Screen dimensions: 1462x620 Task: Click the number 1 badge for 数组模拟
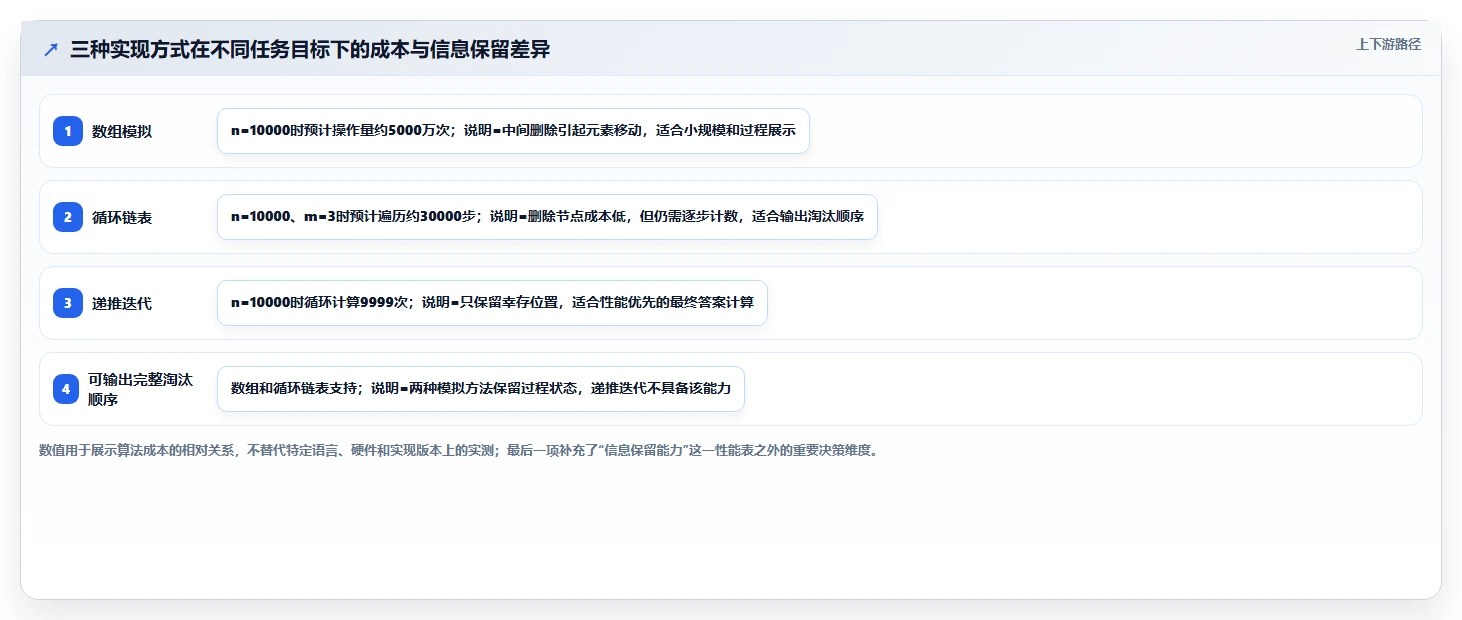point(68,131)
